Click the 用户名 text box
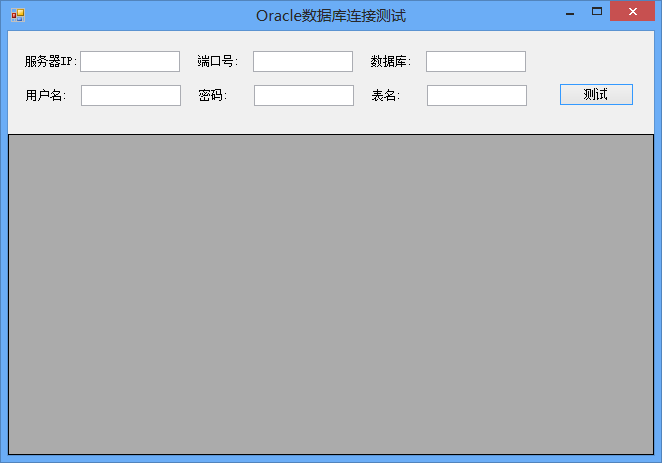This screenshot has height=463, width=662. pos(131,95)
